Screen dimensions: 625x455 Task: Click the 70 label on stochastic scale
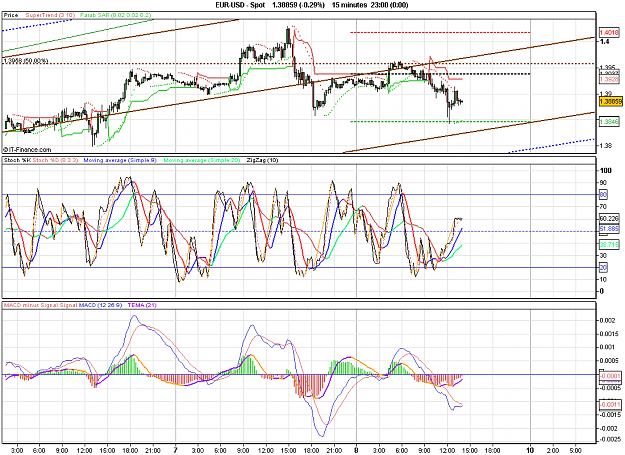point(603,207)
